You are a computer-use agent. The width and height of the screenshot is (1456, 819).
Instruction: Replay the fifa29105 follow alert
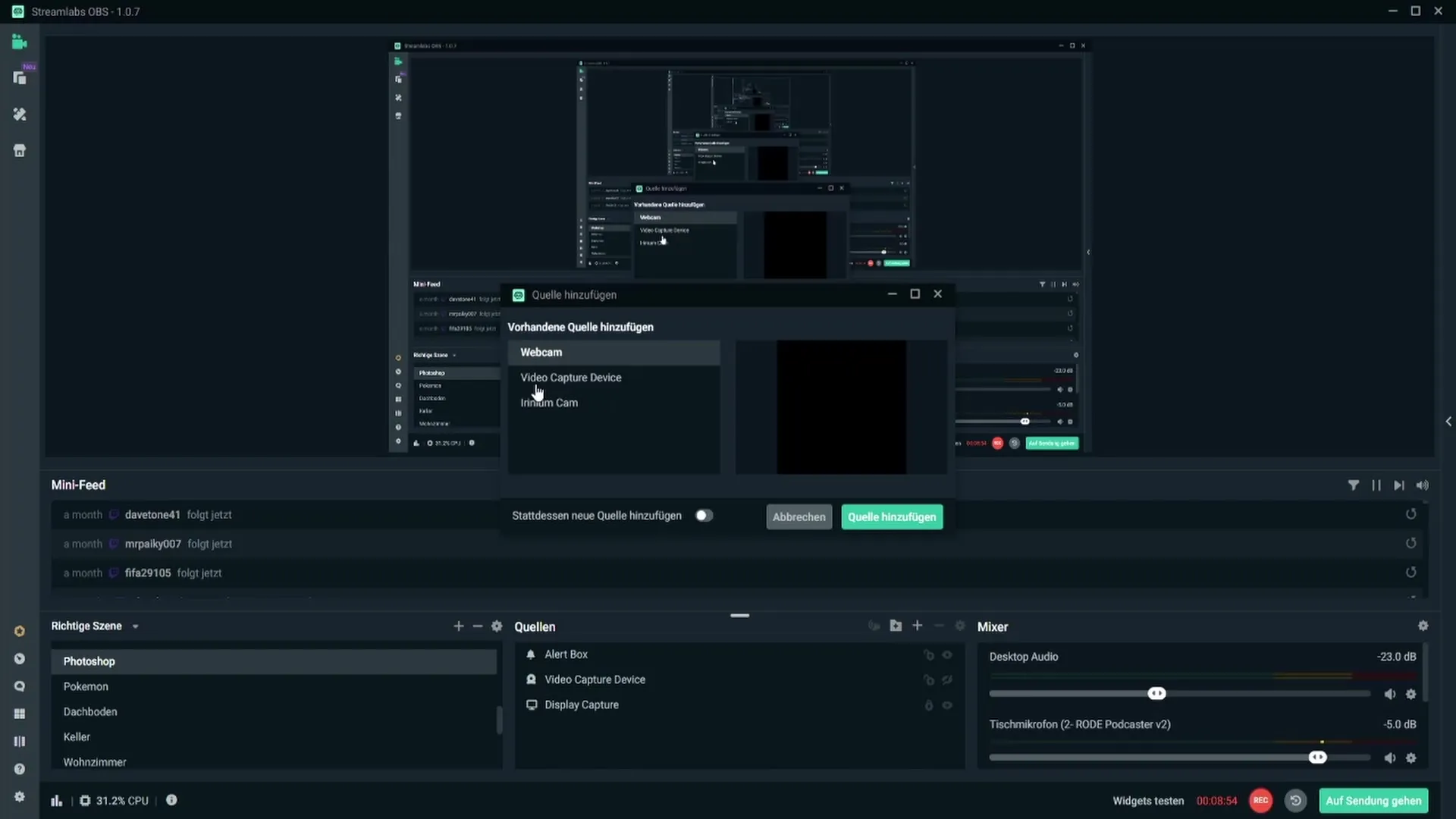(1411, 573)
